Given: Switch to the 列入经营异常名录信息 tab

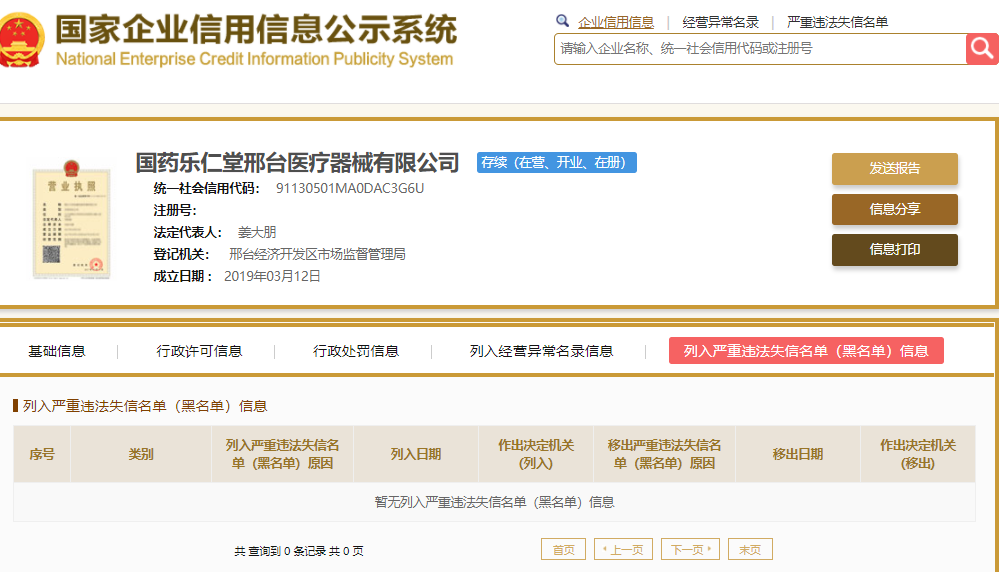Looking at the screenshot, I should click(542, 351).
